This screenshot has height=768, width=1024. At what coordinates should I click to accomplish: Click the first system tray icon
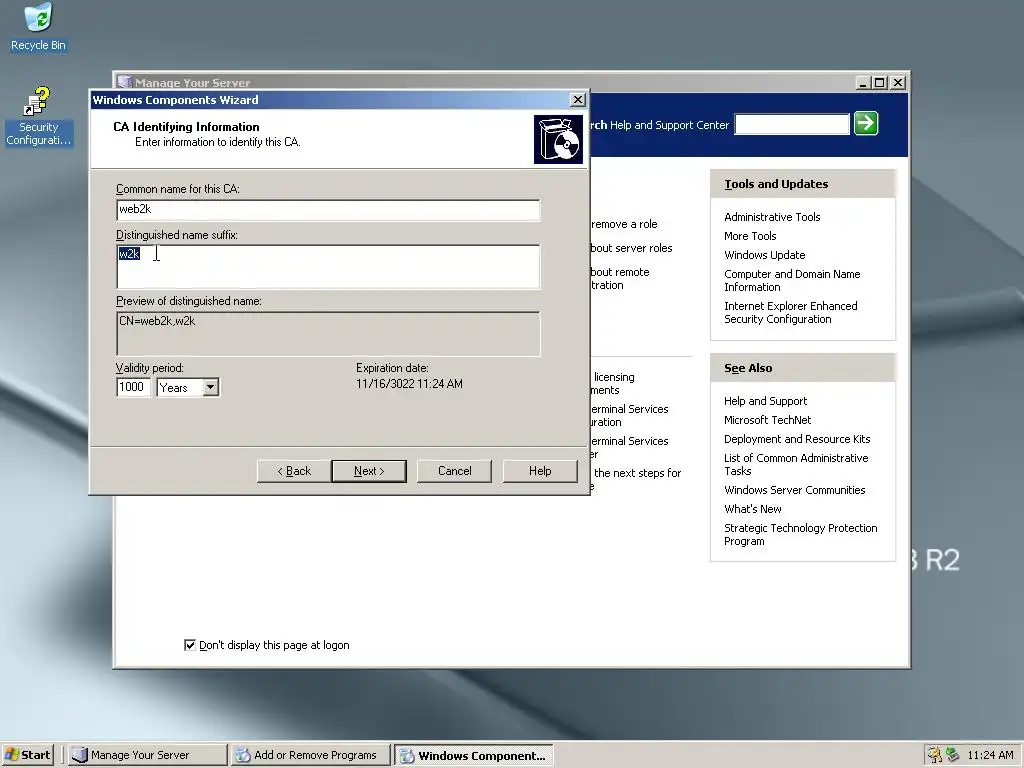(935, 755)
